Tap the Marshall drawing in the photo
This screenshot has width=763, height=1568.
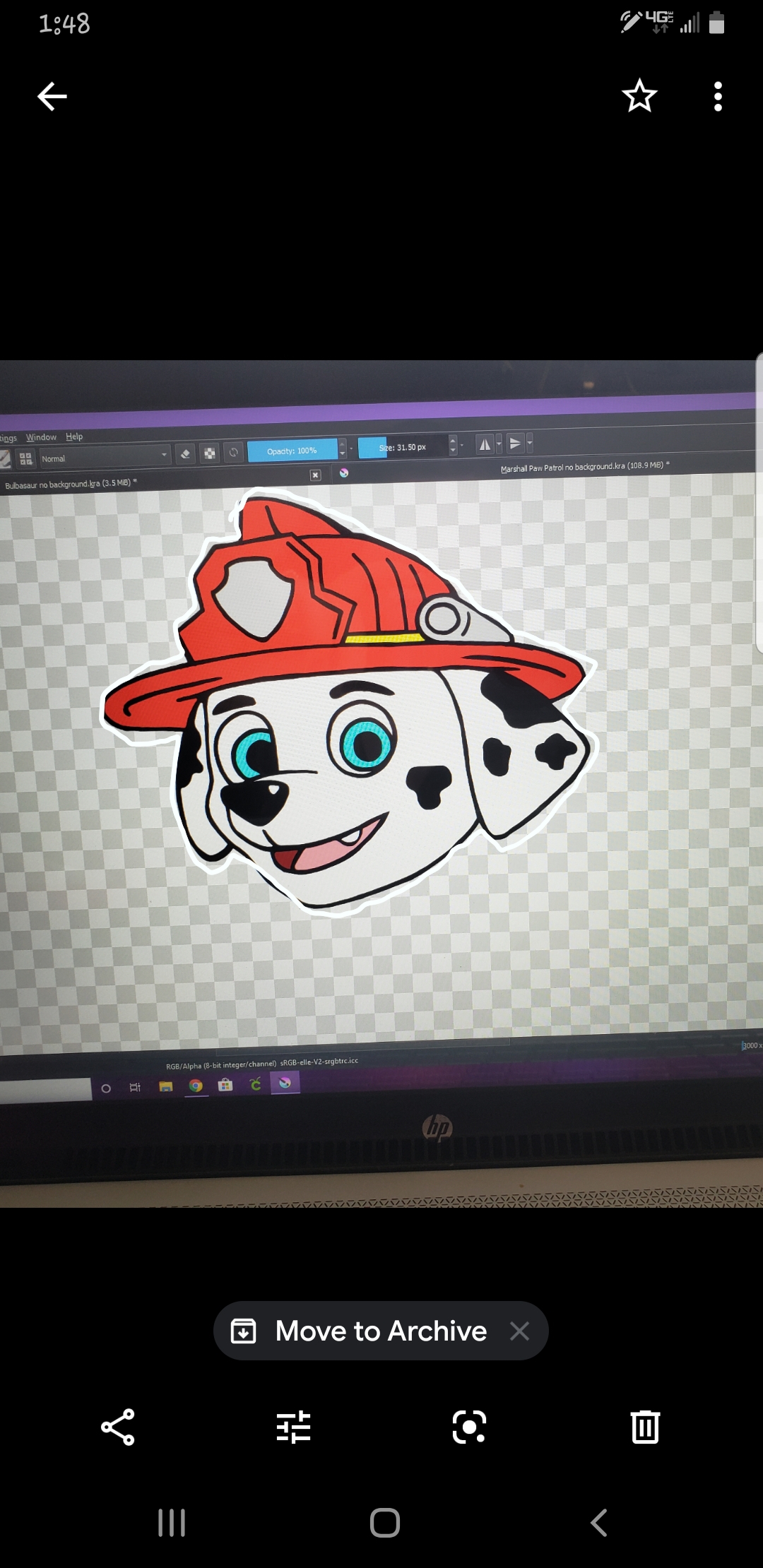[x=350, y=706]
